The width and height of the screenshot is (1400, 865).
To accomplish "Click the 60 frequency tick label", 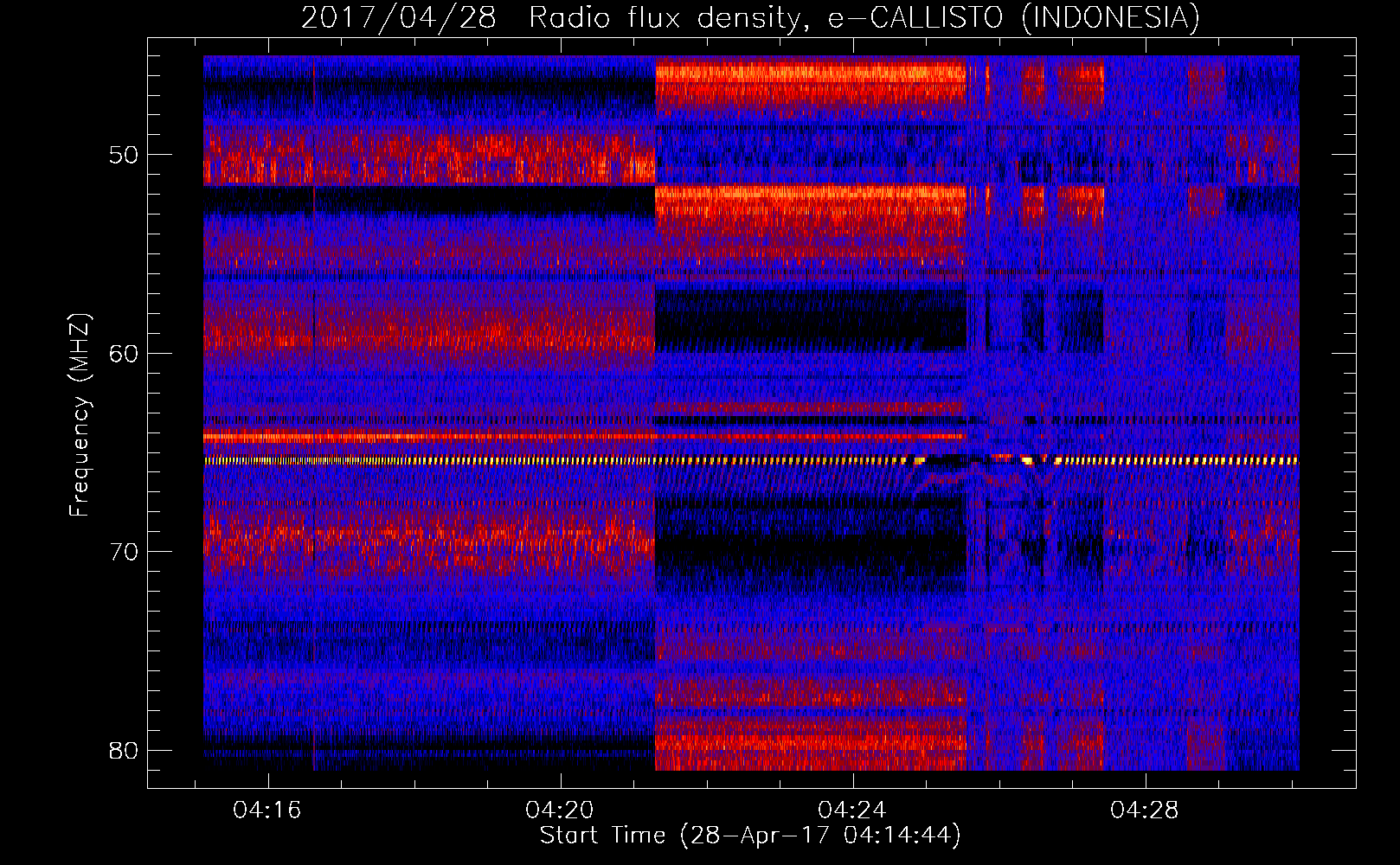I will (x=124, y=354).
